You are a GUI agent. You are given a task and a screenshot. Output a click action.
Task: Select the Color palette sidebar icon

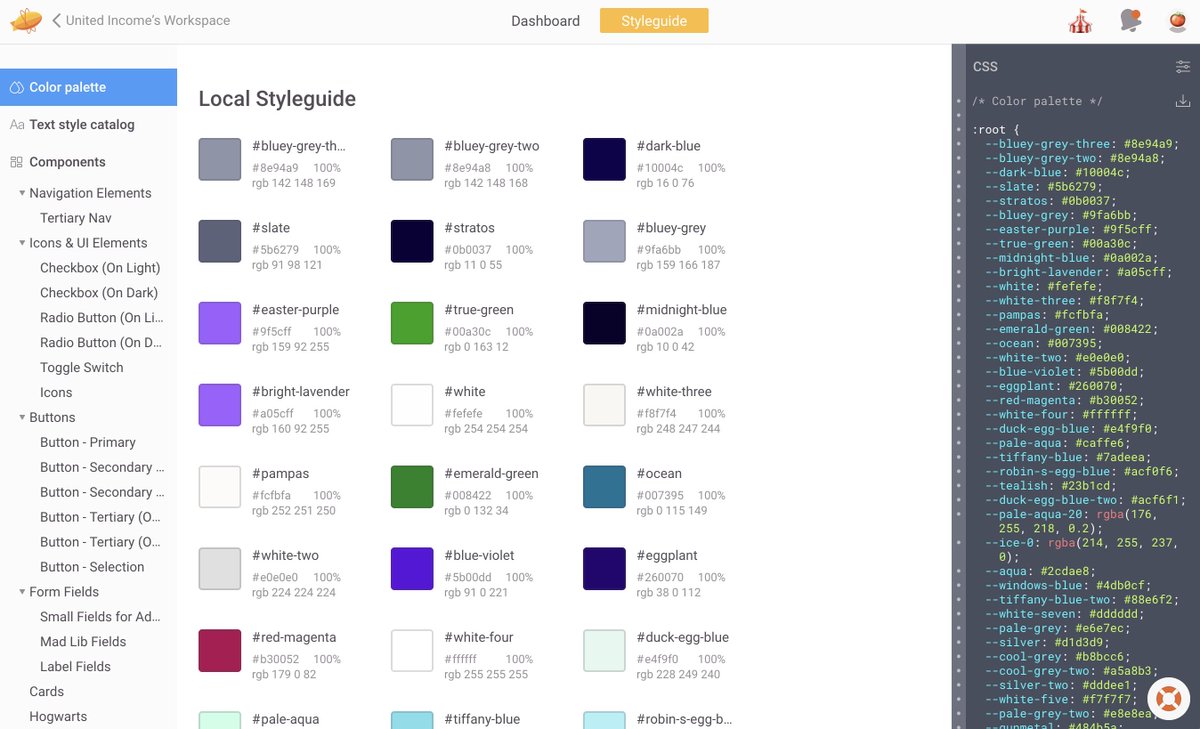pos(15,87)
